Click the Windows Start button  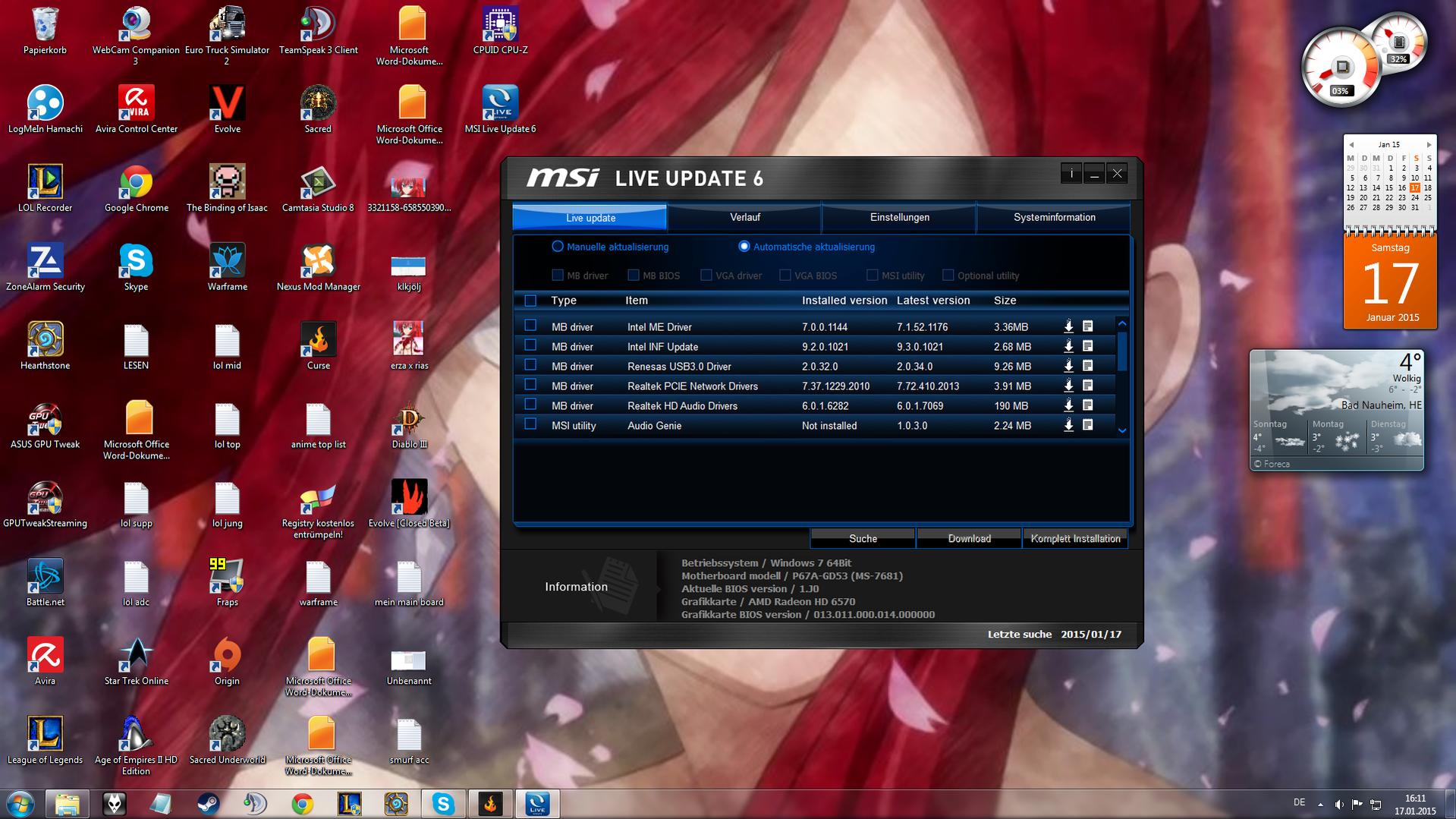[x=20, y=804]
